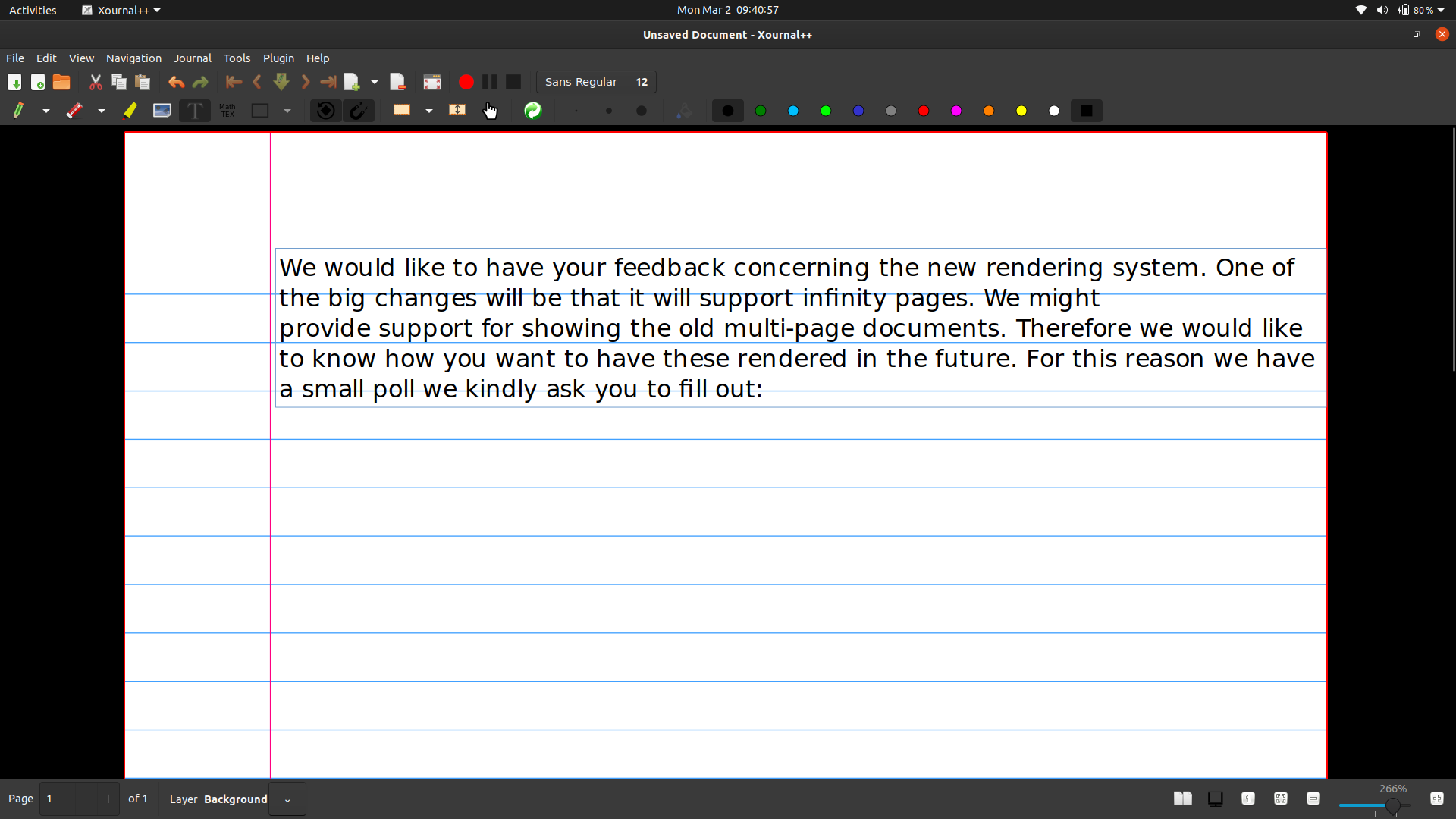Click the Delete Page icon
The width and height of the screenshot is (1456, 819).
point(397,82)
